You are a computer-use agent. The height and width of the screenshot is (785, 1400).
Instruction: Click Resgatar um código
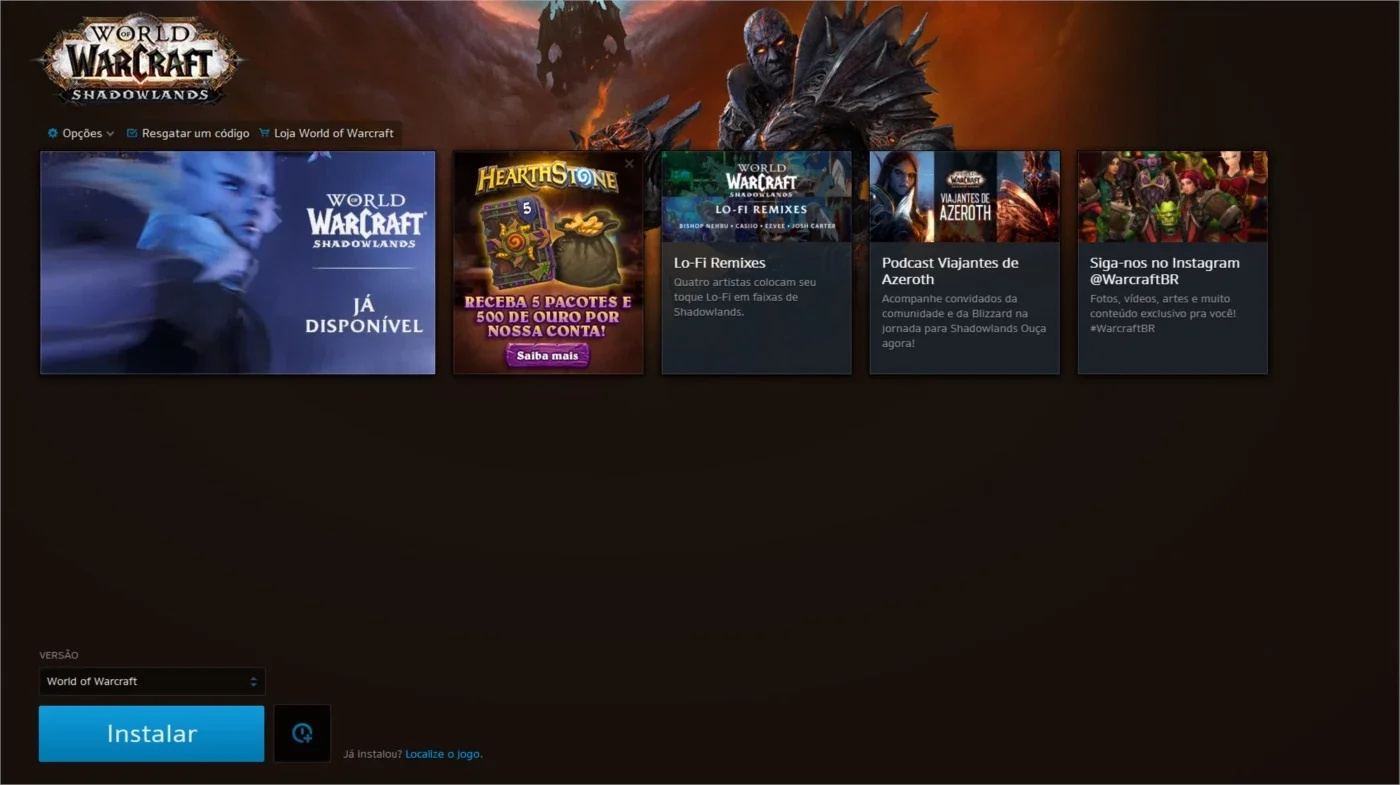(187, 133)
